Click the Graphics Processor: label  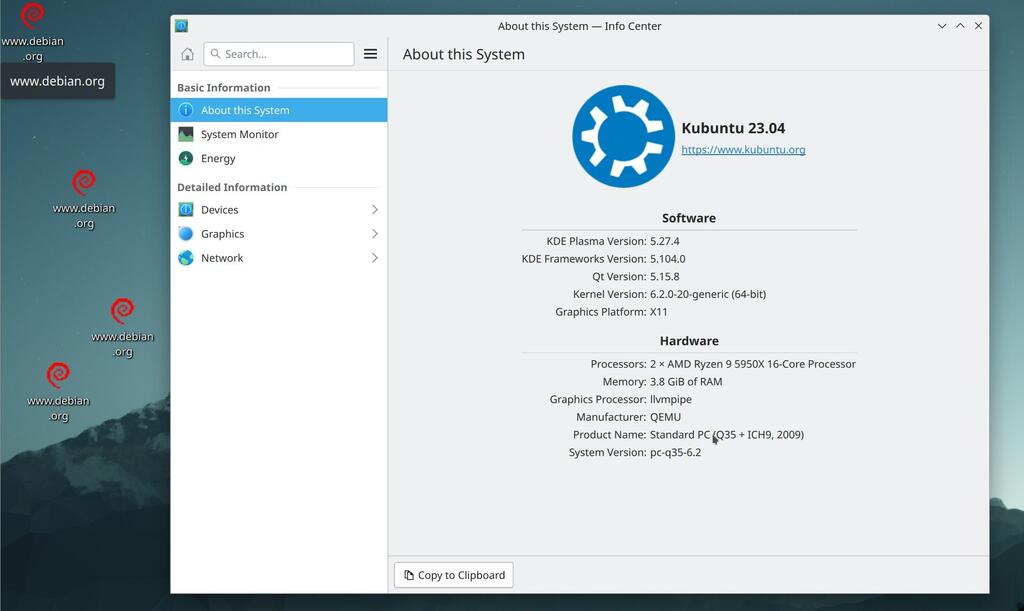(x=598, y=400)
